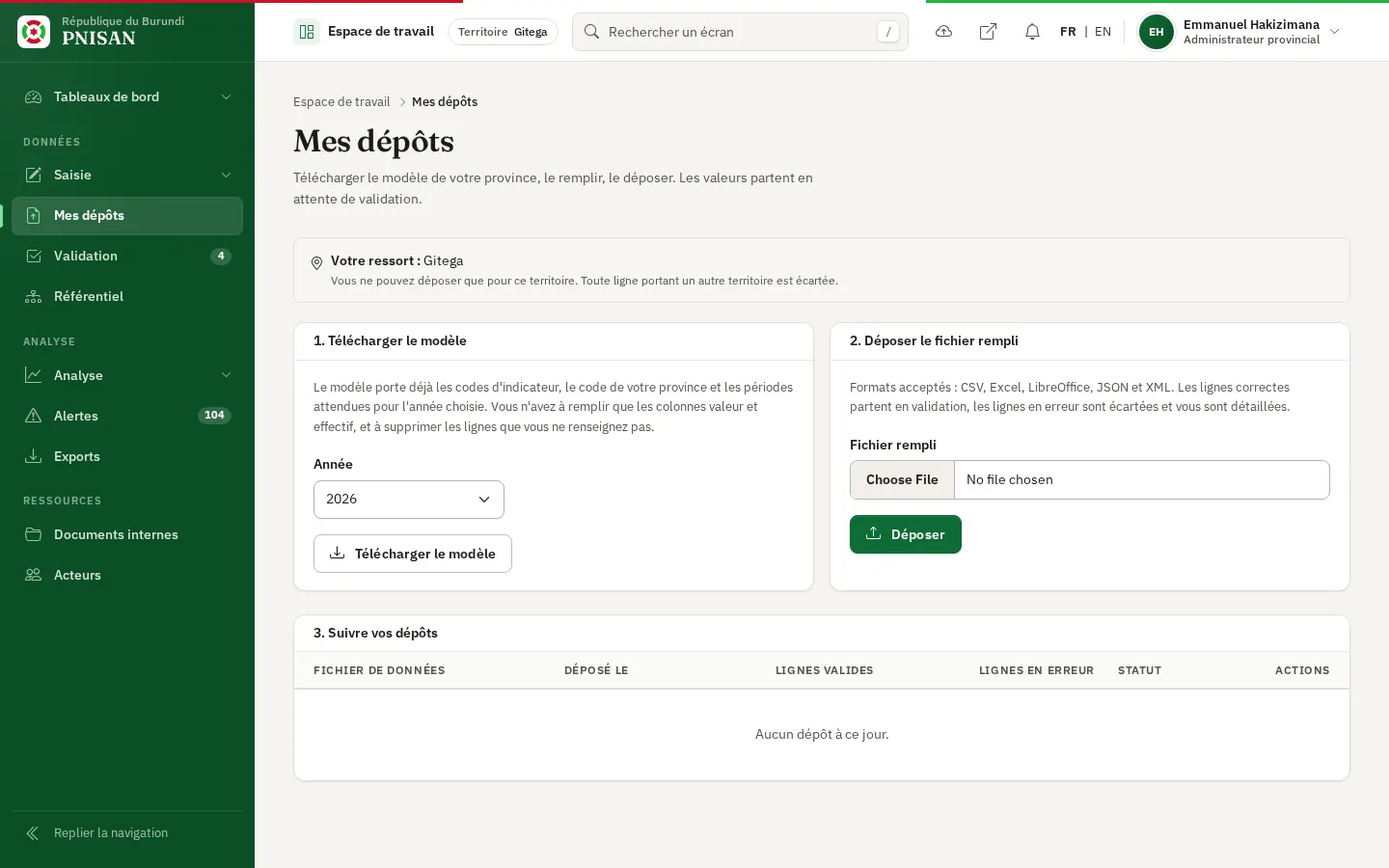Click the Référentiel hierarchy icon
The width and height of the screenshot is (1389, 868).
tap(33, 296)
